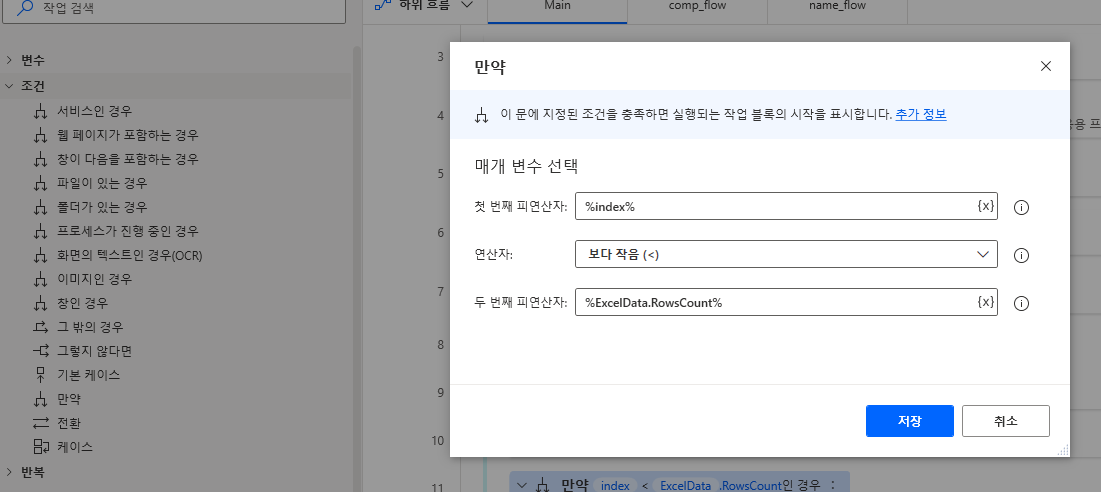The width and height of the screenshot is (1101, 492).
Task: Click the icon beside 프로세스가 진행 중인 경우
Action: click(40, 231)
